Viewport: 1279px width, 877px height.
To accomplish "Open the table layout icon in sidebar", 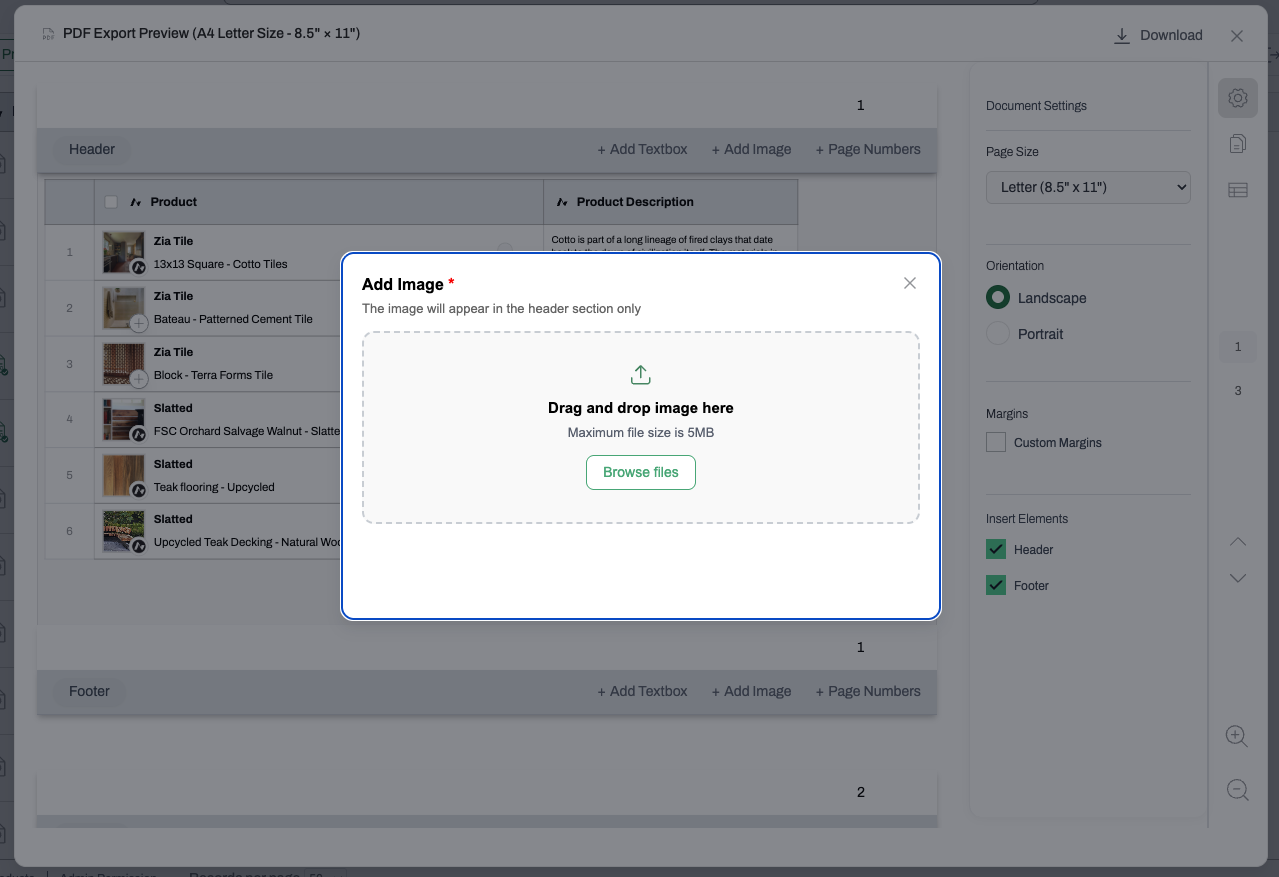I will 1238,190.
